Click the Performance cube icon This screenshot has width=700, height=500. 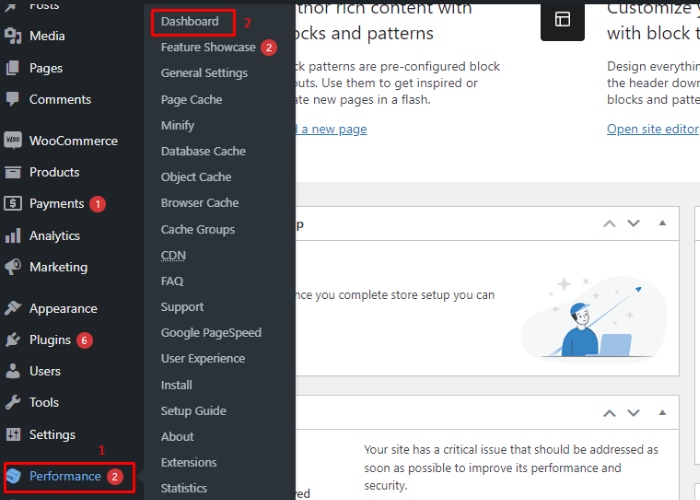point(13,476)
